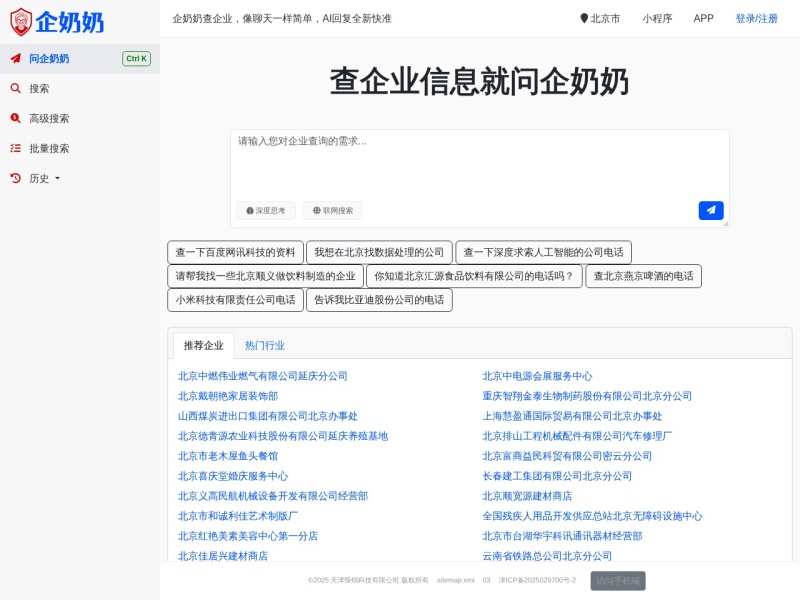Viewport: 800px width, 600px height.
Task: Open 全国残疾人用品开发供应总站北京无障碍设施中心
Action: 592,516
